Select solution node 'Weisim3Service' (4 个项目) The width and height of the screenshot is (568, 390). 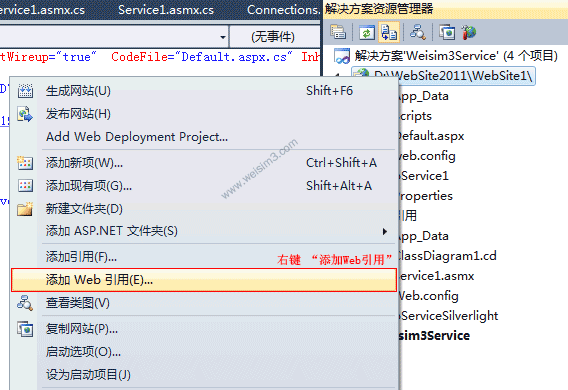coord(456,56)
